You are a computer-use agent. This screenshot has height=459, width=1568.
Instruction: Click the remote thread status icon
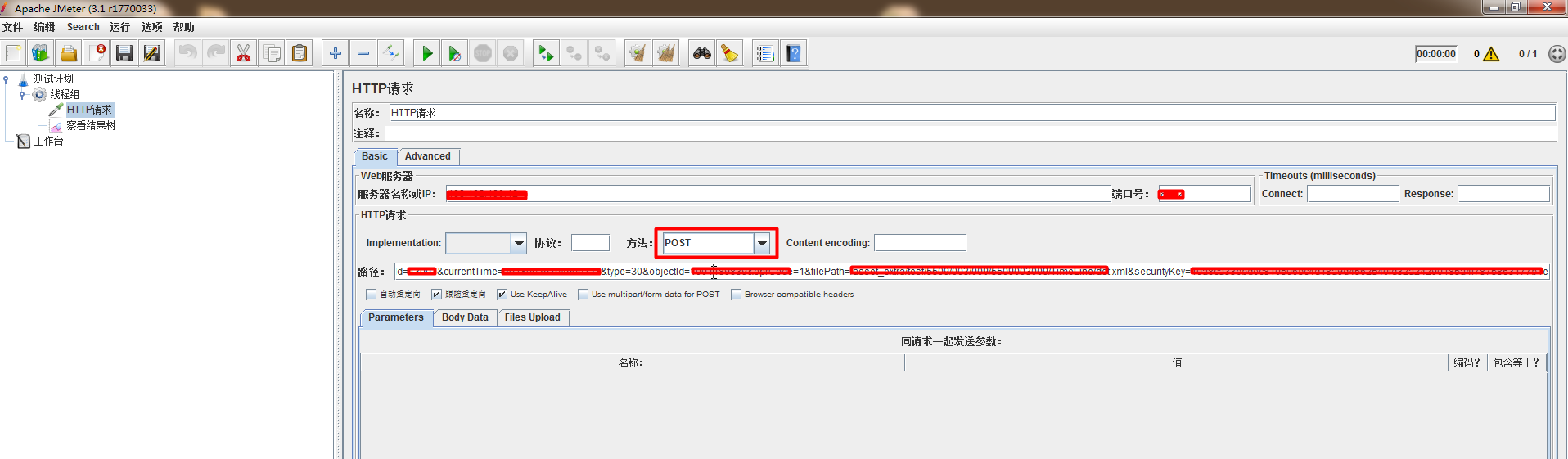click(1557, 54)
